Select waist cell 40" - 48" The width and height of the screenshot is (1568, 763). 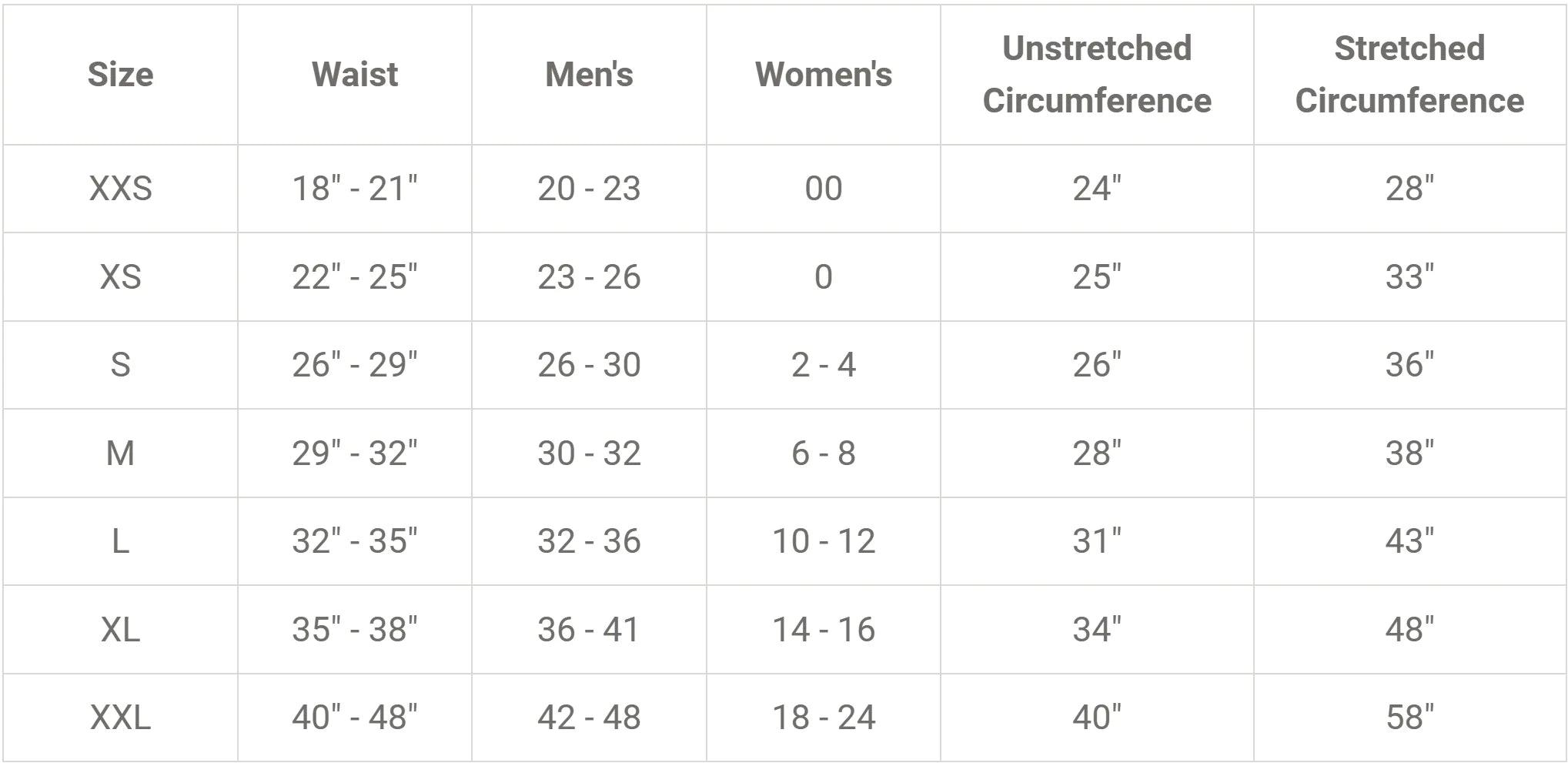click(x=355, y=718)
